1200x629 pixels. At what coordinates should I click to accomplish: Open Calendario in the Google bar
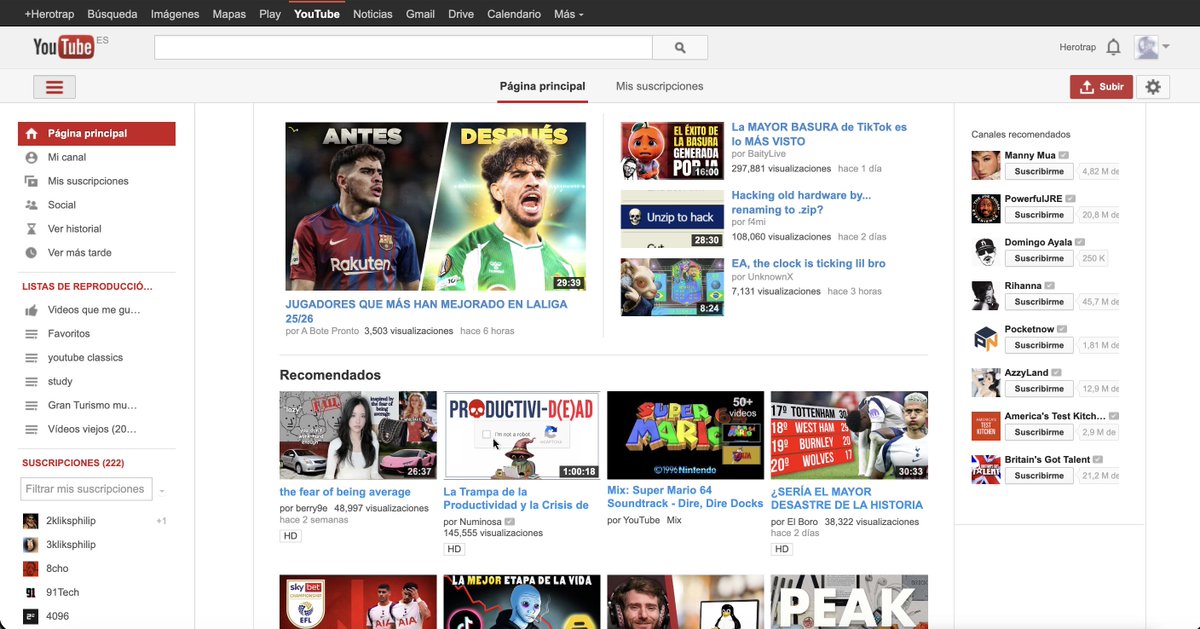pyautogui.click(x=514, y=14)
